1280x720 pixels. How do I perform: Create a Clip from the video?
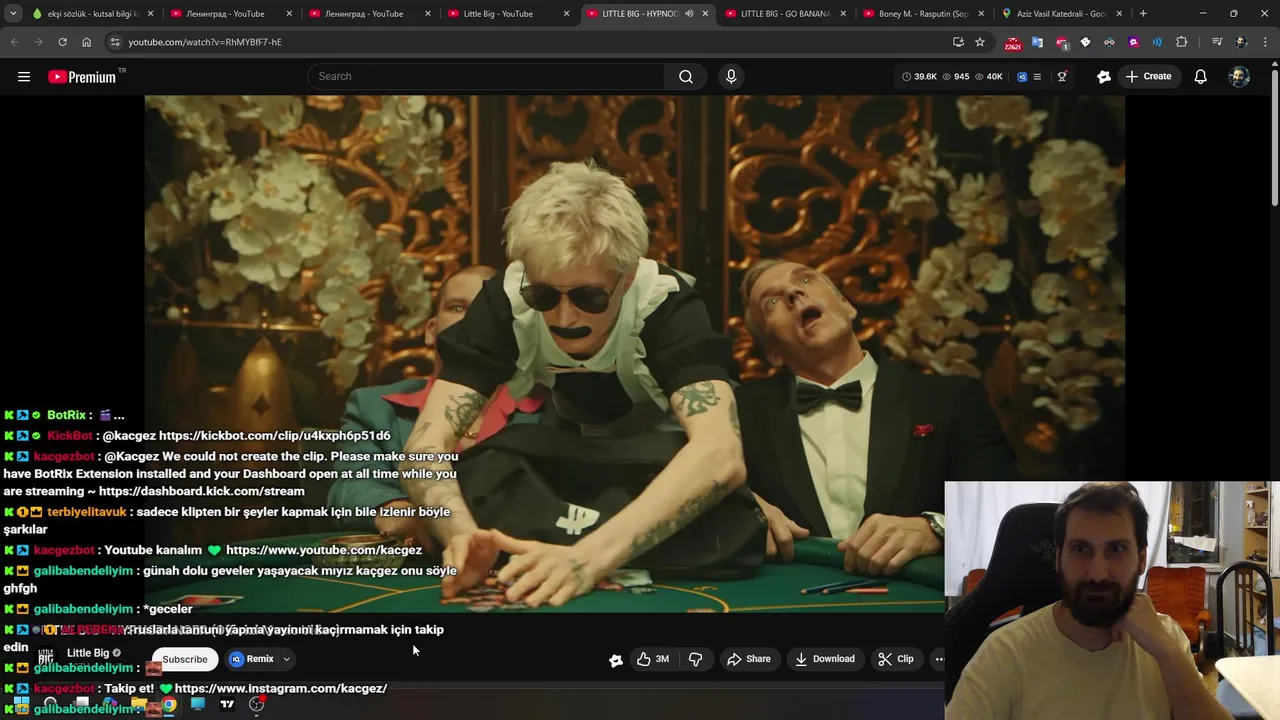pyautogui.click(x=896, y=659)
